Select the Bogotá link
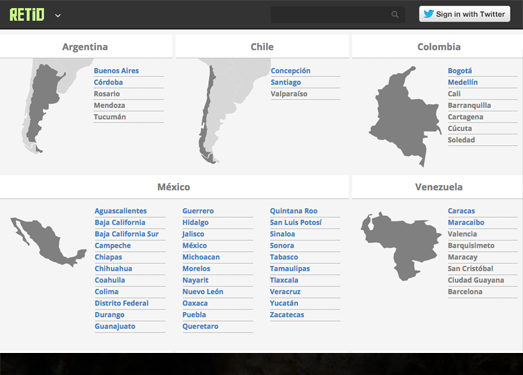The image size is (523, 375). click(460, 71)
